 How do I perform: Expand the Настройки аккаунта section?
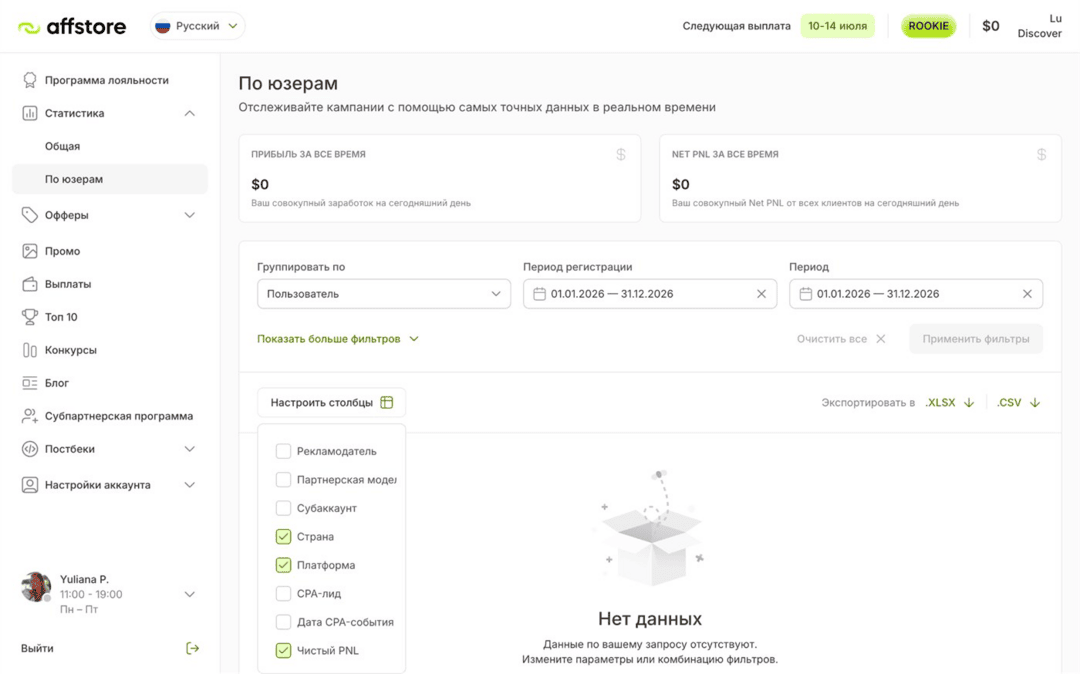coord(189,485)
